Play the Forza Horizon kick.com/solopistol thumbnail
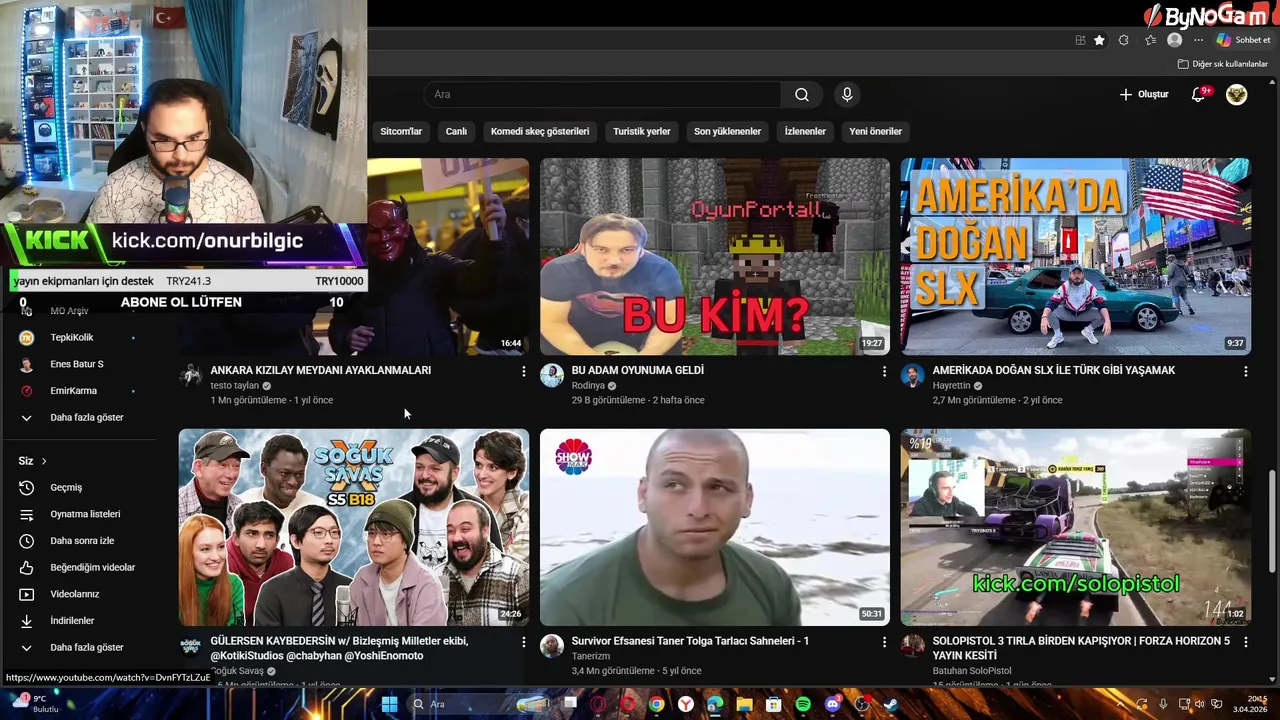 point(1076,527)
